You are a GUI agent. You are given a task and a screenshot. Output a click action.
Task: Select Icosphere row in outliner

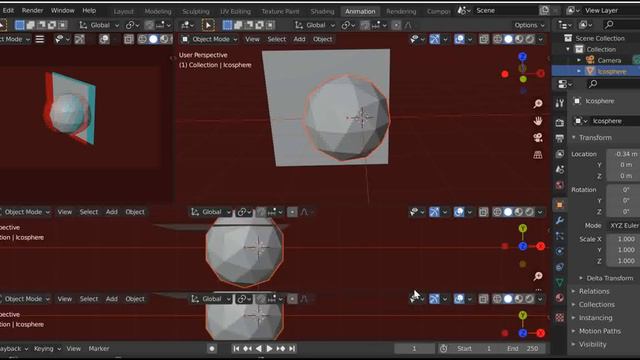click(x=596, y=71)
